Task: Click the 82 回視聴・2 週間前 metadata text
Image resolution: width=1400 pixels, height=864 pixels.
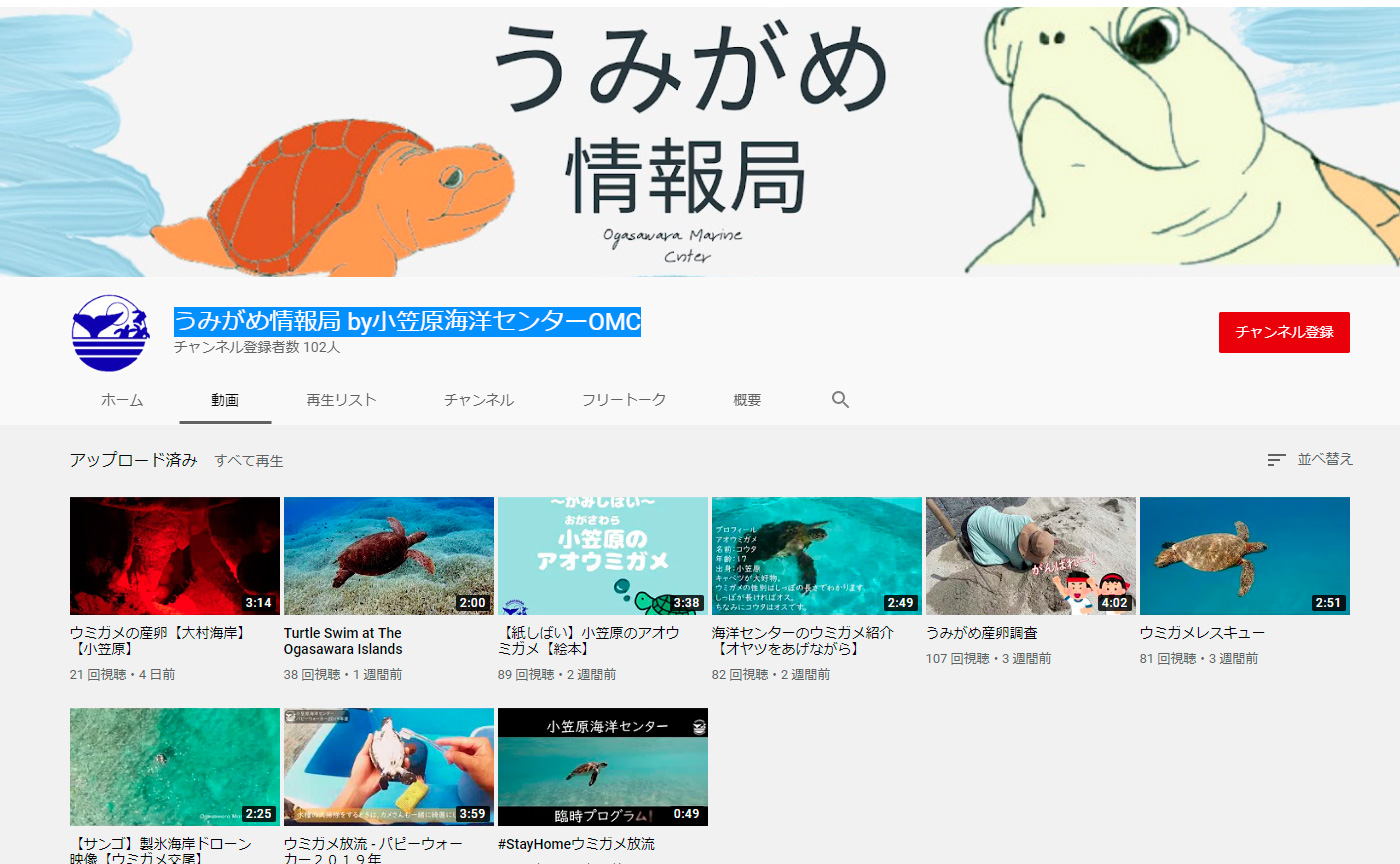Action: 771,675
